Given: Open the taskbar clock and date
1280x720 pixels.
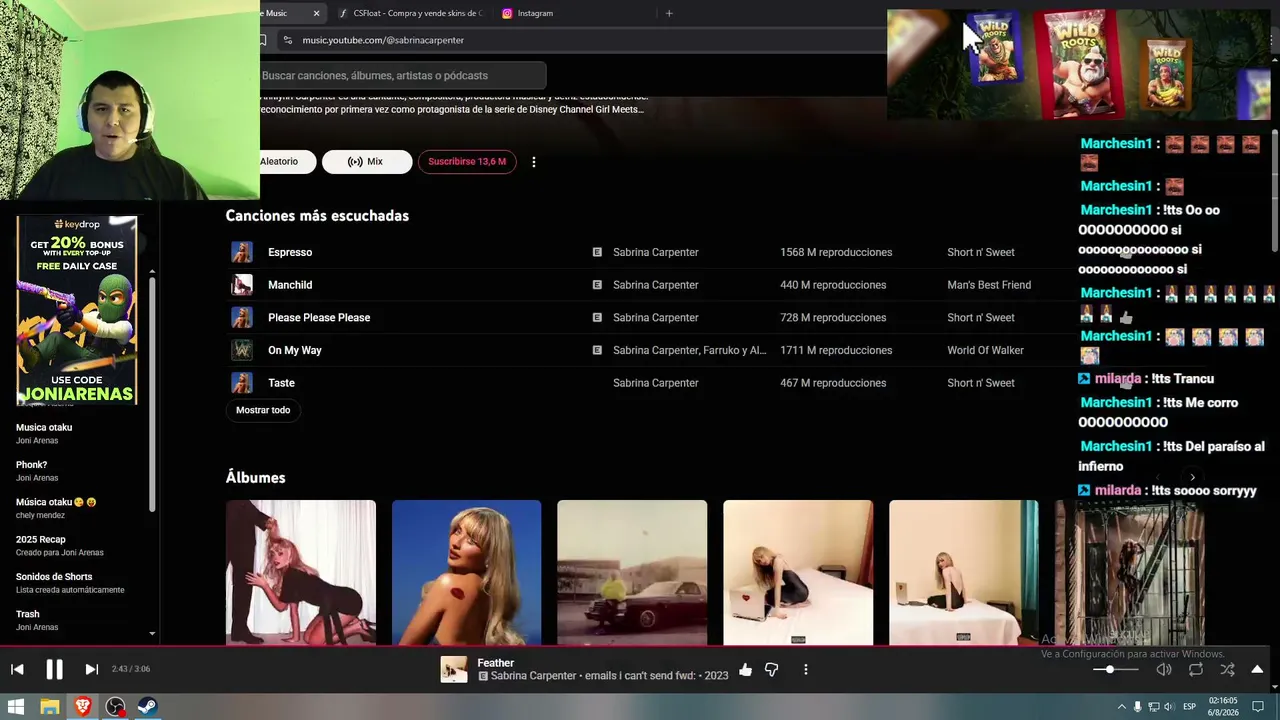Looking at the screenshot, I should [x=1223, y=707].
